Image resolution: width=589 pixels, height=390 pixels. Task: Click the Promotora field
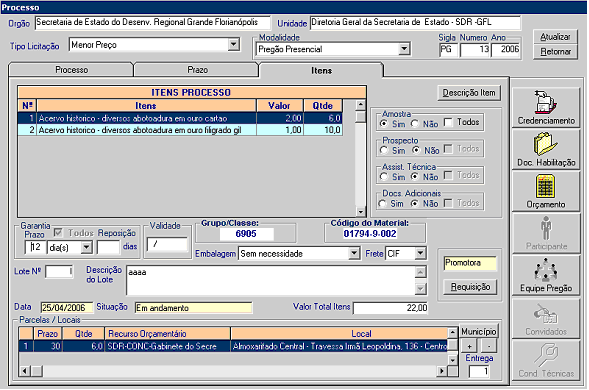[470, 263]
